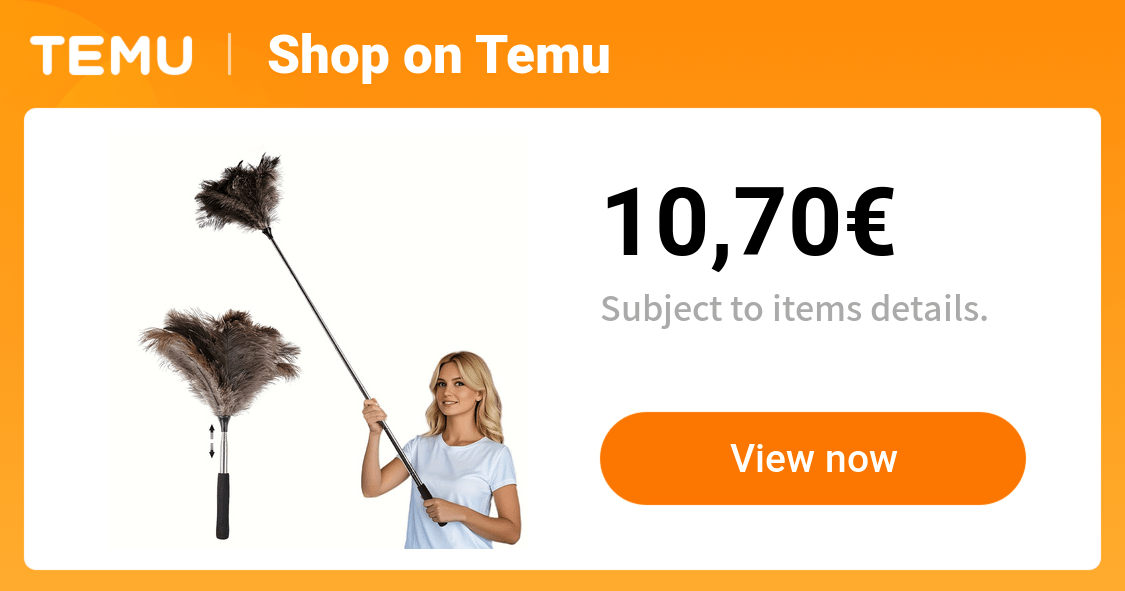Click the divider between logo and heading
Screen dimensions: 1125x591
(230, 55)
